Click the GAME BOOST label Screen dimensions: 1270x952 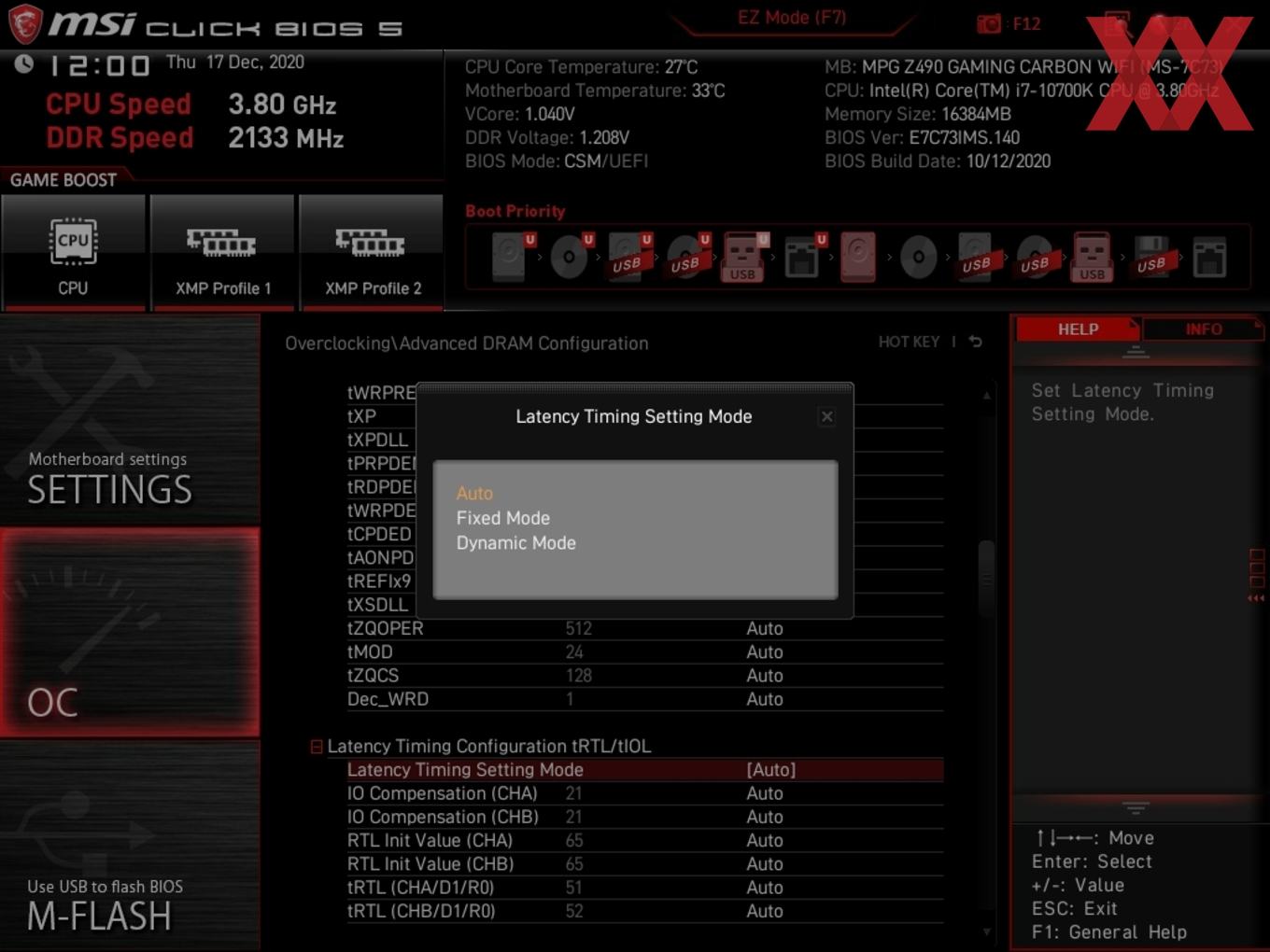[x=63, y=180]
